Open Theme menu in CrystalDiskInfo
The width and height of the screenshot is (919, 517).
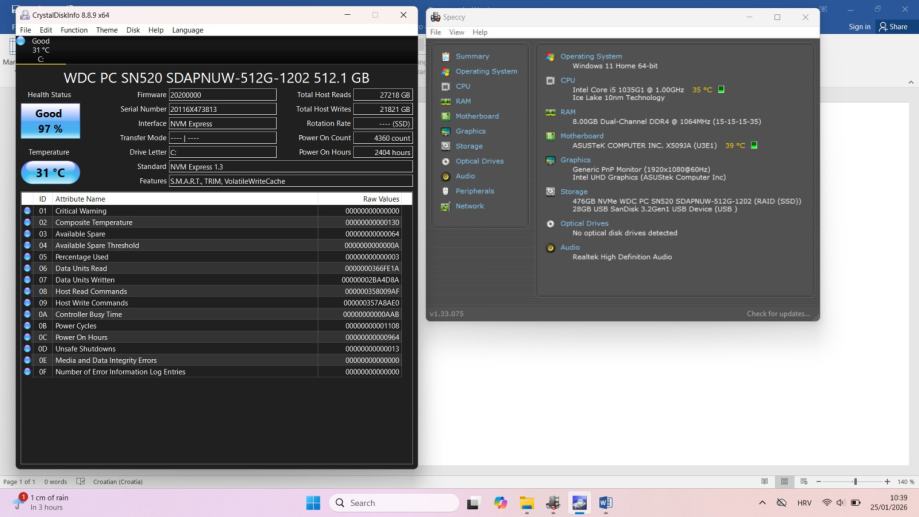pyautogui.click(x=107, y=30)
